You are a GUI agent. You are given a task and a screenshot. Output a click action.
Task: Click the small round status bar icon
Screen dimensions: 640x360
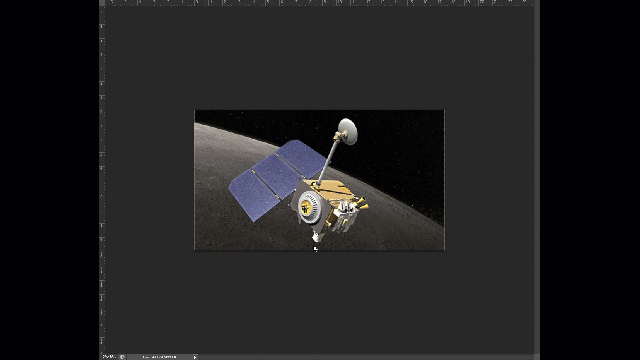[122, 357]
